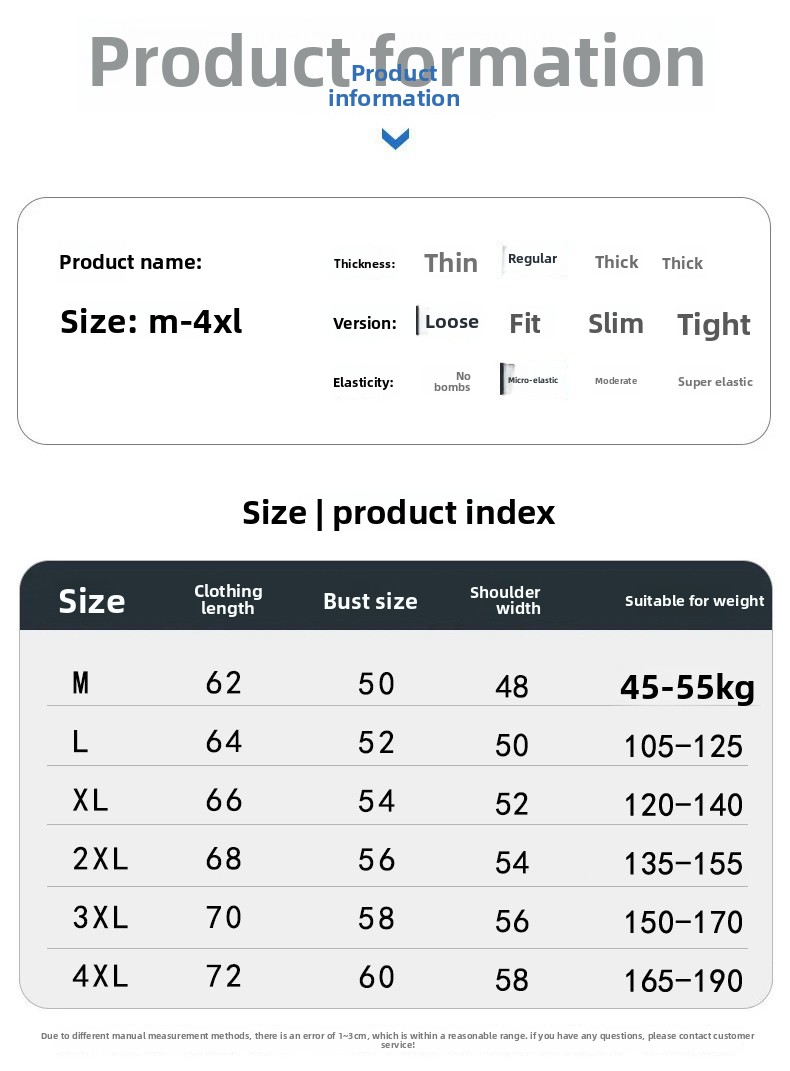The width and height of the screenshot is (790, 1071).
Task: Click the blue "Product information" heading
Action: (x=394, y=86)
